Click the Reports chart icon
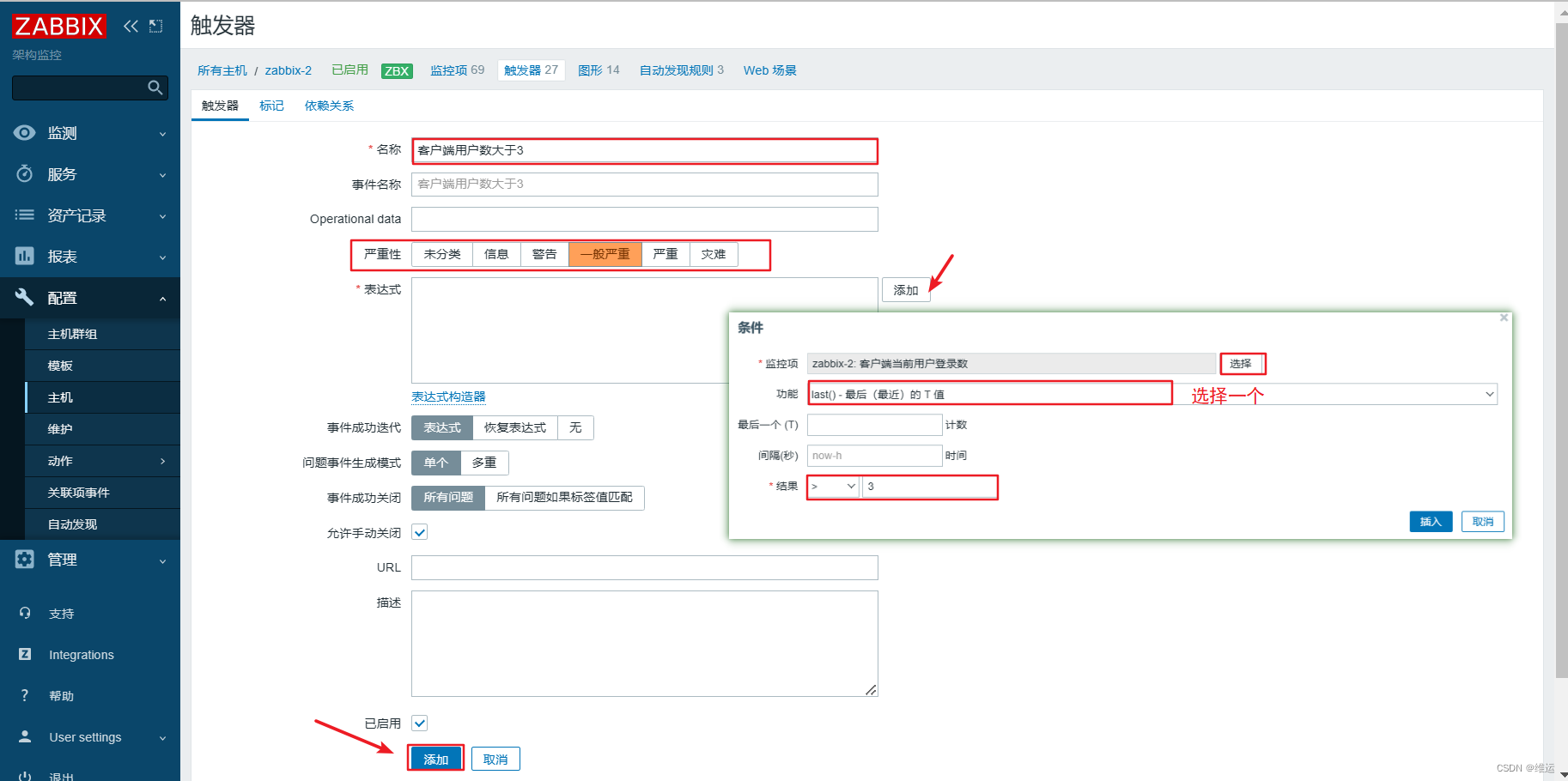Screen dimensions: 1568x781 tap(25, 256)
